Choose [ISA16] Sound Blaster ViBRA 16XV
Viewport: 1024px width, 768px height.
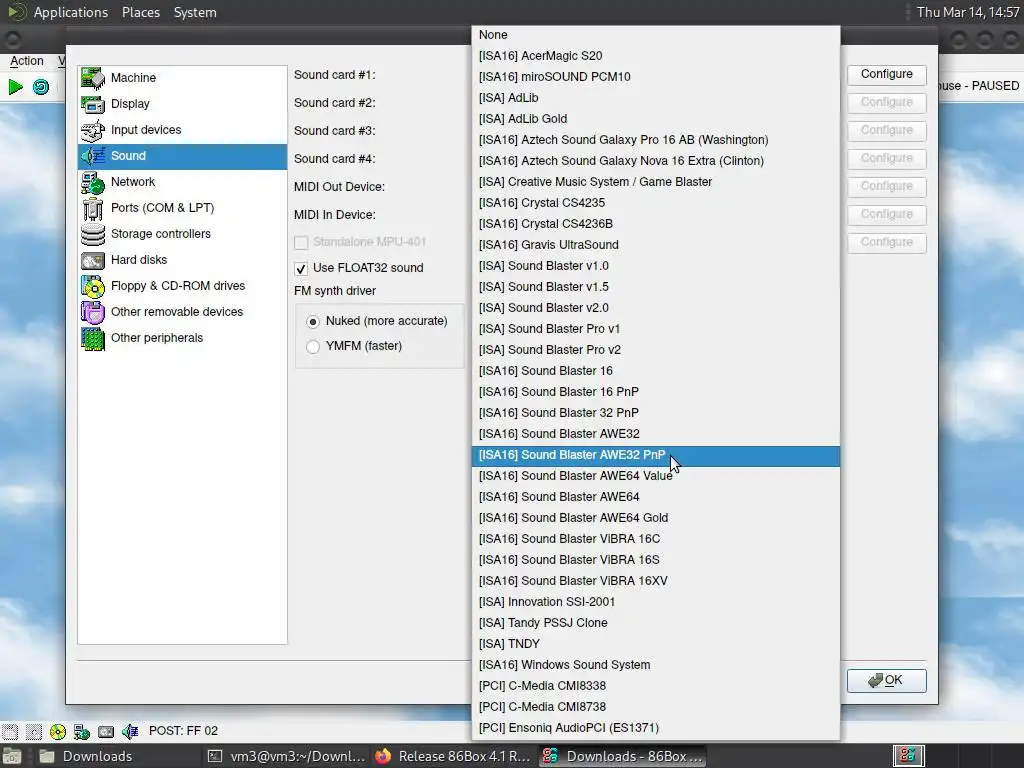point(656,581)
